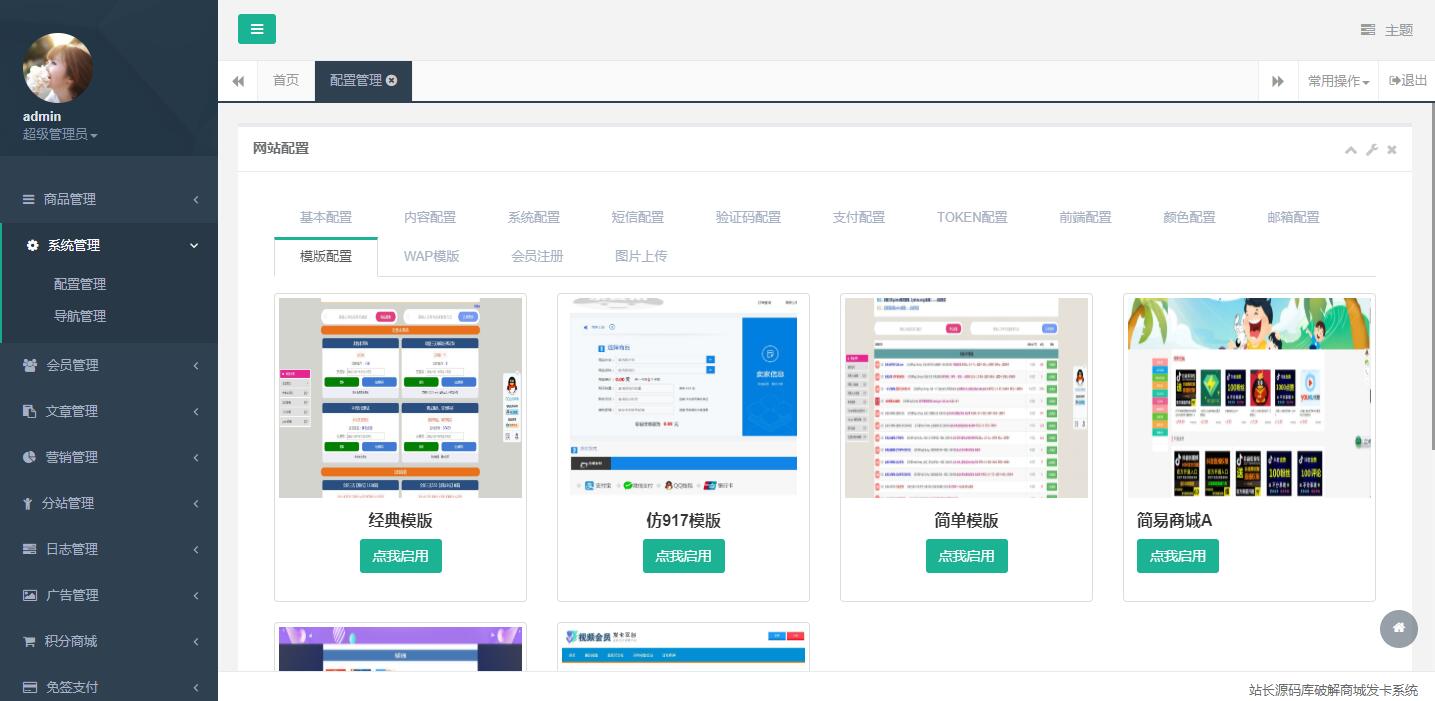Close the 配置管理 tab with x icon
The image size is (1435, 701).
pyautogui.click(x=392, y=81)
